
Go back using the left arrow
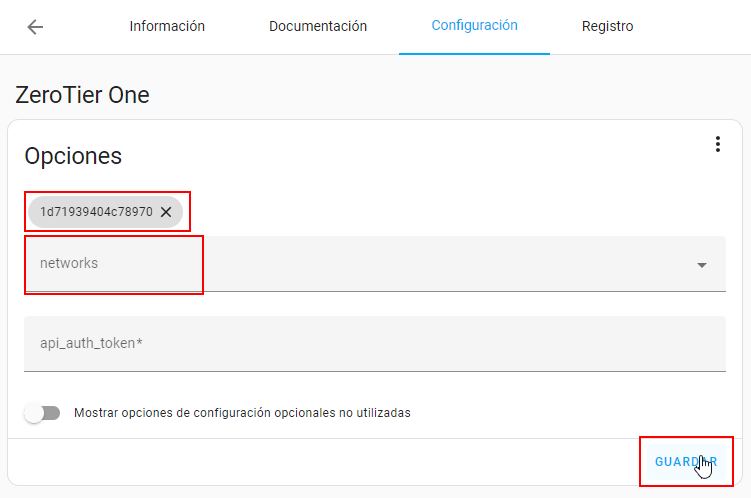point(35,27)
